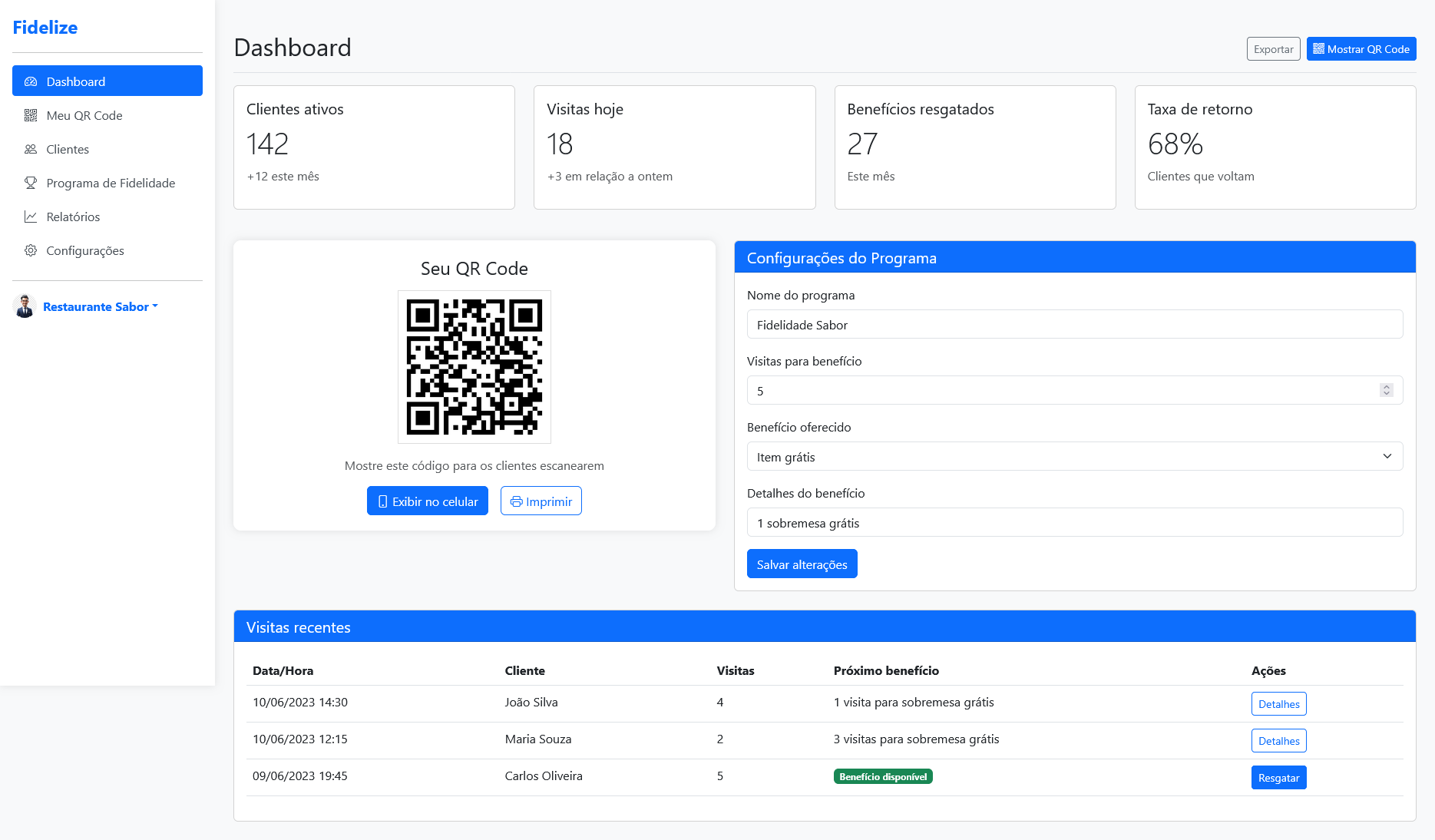This screenshot has width=1435, height=840.
Task: Tap Exibir no celular button
Action: coord(428,501)
